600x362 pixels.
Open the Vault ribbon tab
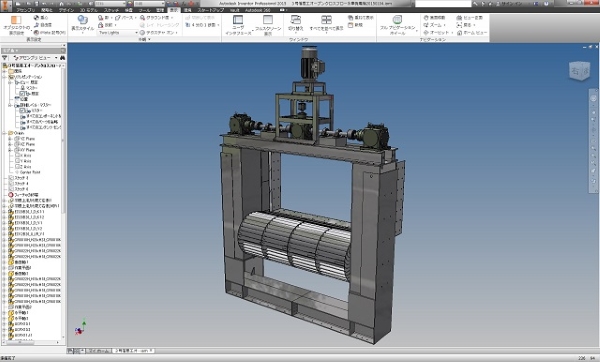pyautogui.click(x=235, y=10)
